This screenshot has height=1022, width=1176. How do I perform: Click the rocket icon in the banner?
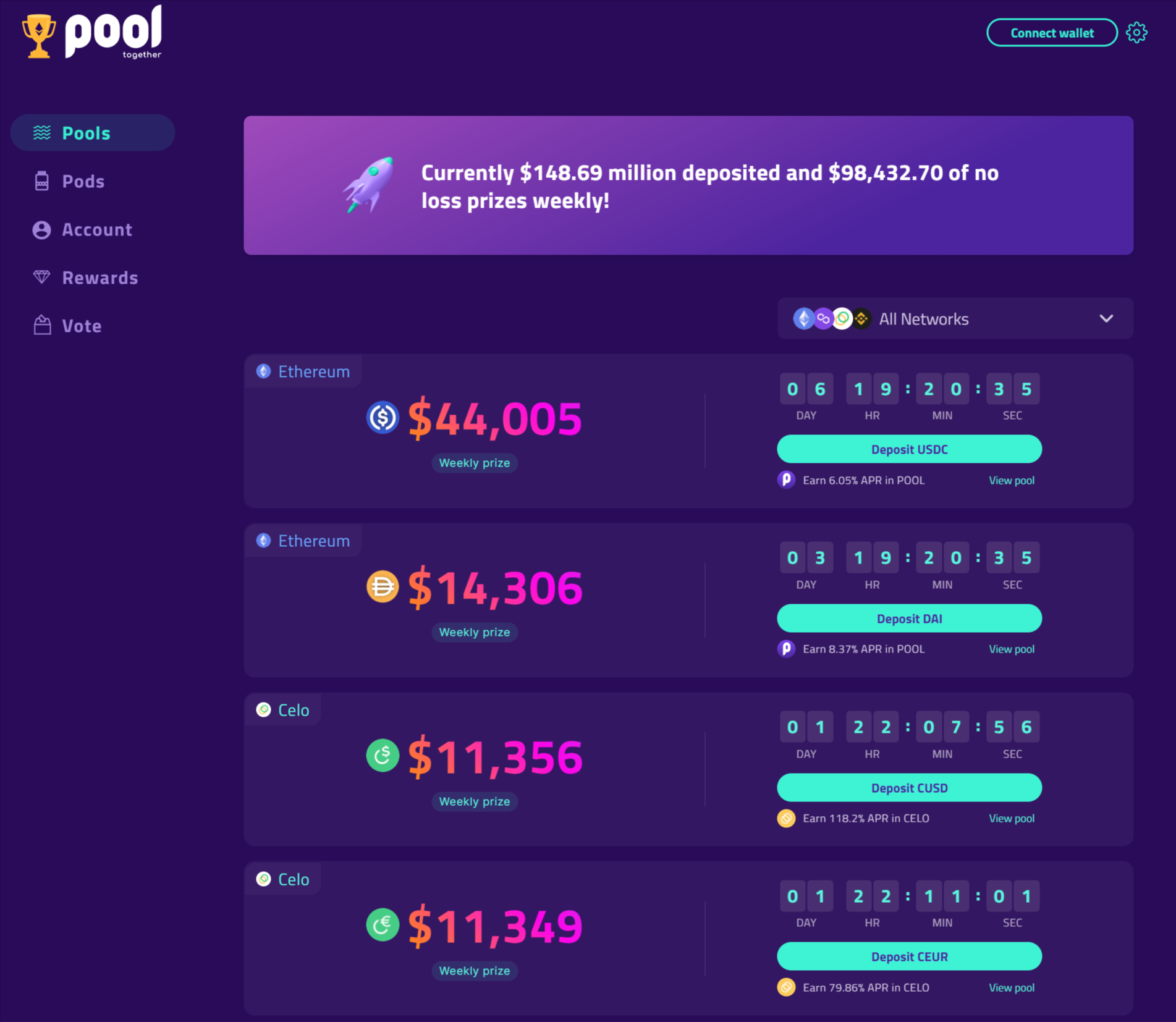[x=369, y=184]
